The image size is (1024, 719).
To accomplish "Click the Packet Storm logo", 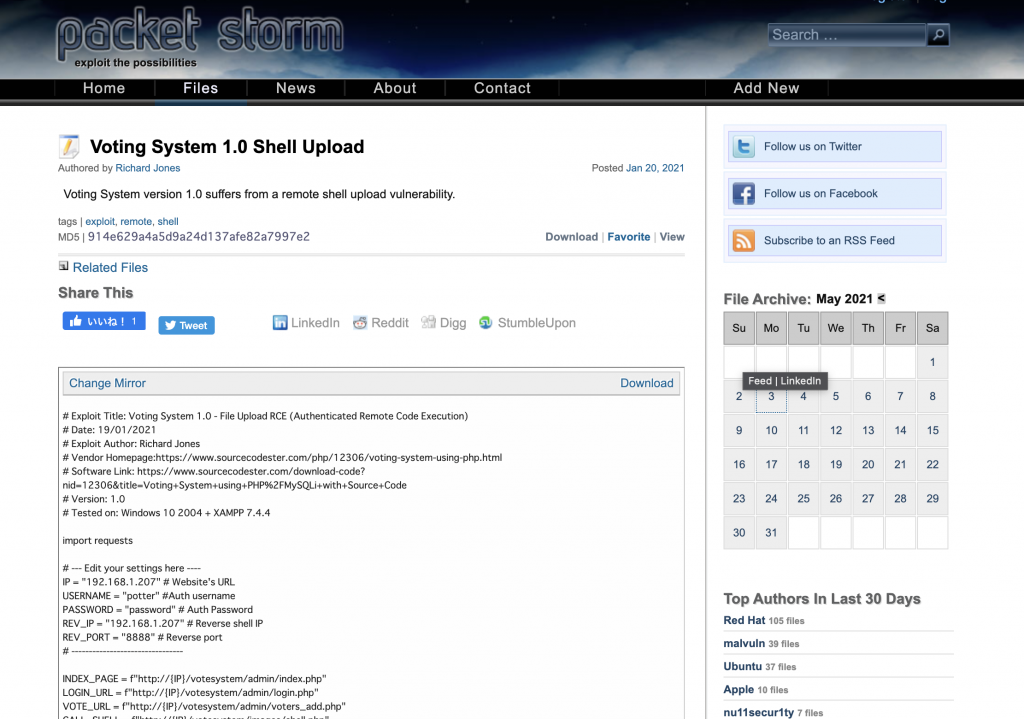I will 199,36.
